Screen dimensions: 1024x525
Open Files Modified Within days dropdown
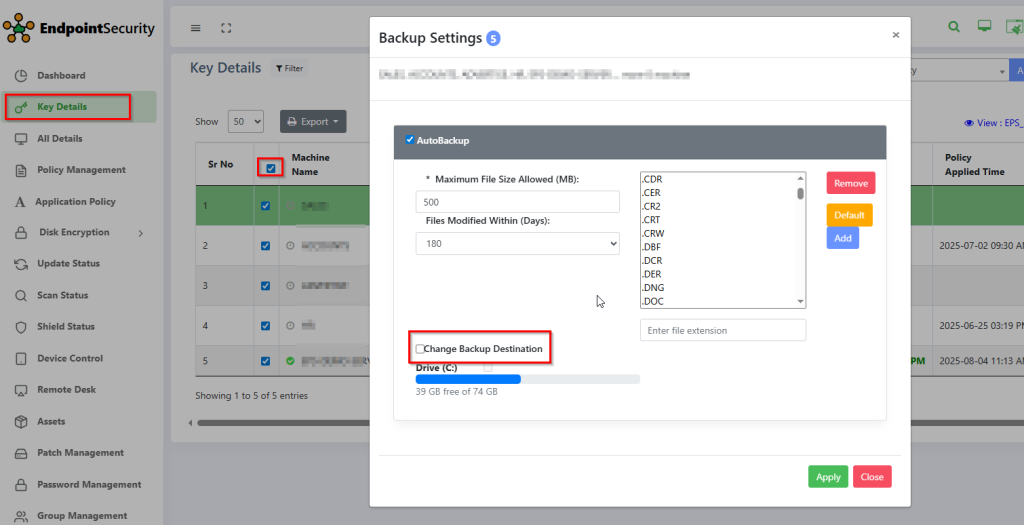517,243
